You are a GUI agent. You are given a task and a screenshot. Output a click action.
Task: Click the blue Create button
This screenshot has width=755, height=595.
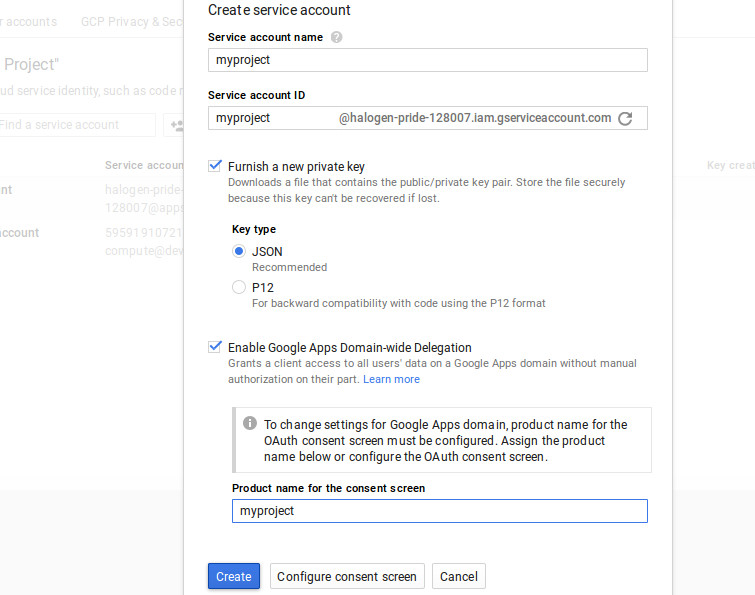[x=234, y=576]
